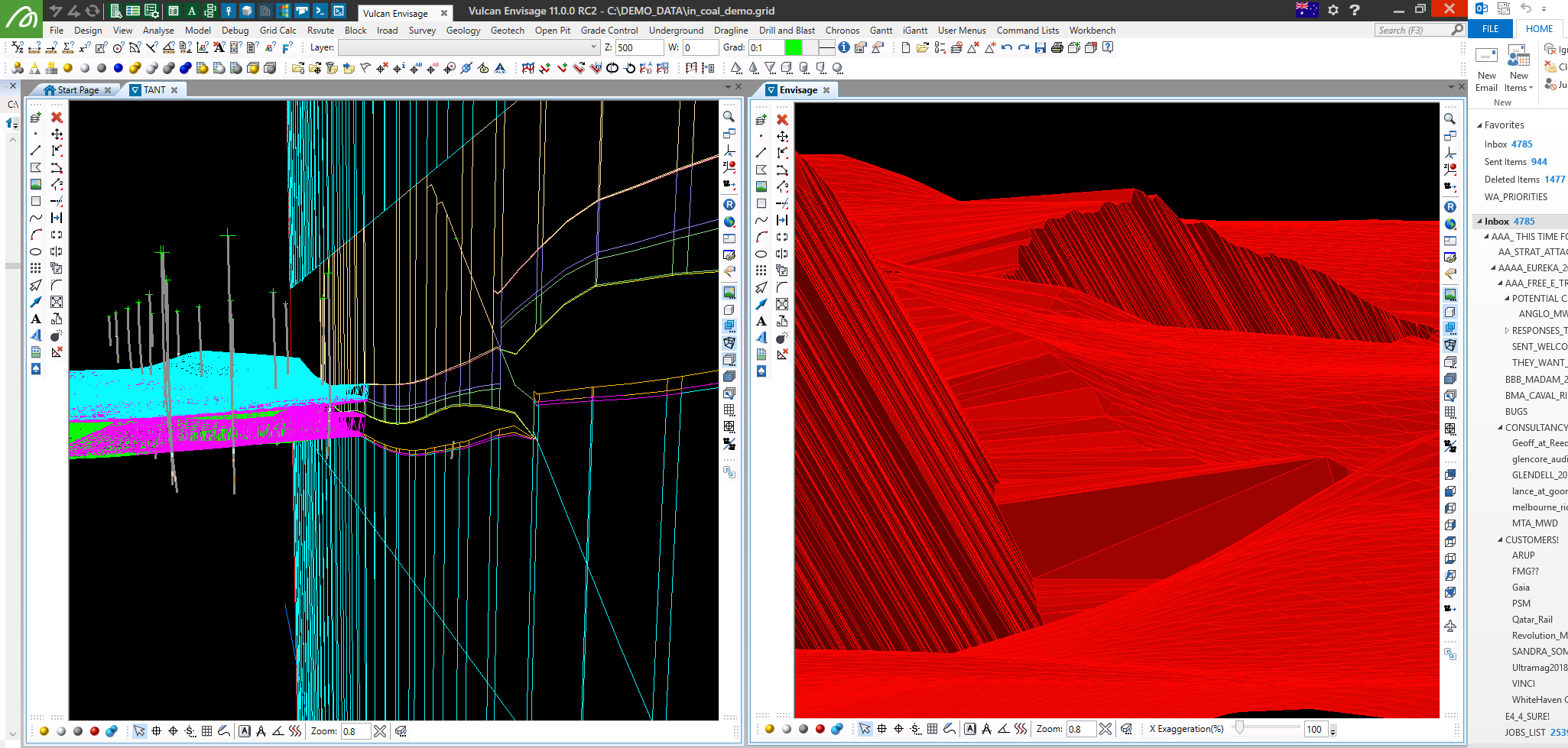Click the zoom magnifier icon in TANT window
The height and width of the screenshot is (748, 1568).
click(x=729, y=117)
